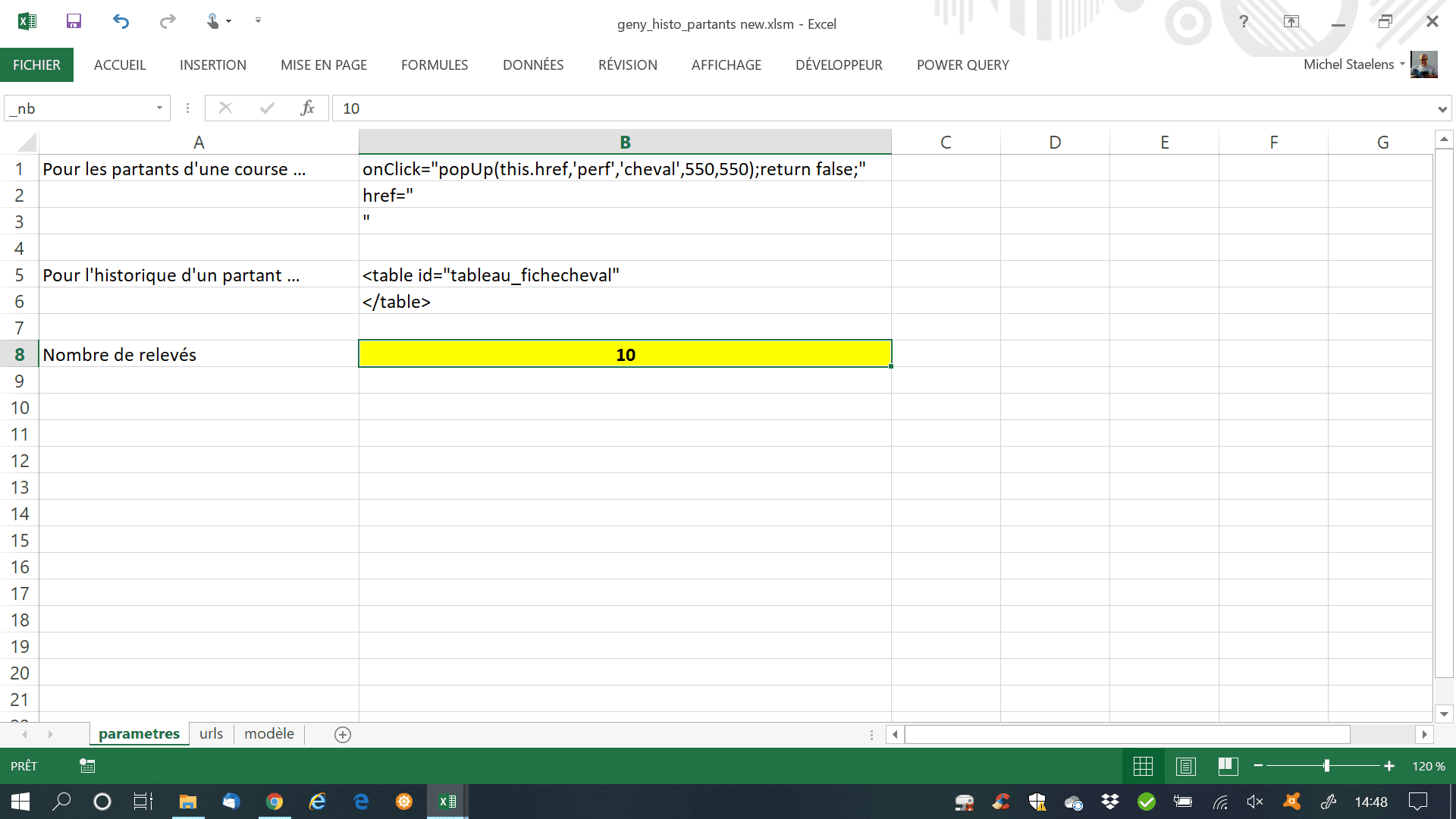This screenshot has height=819, width=1456.
Task: Click the zoom in plus button
Action: tap(1389, 766)
